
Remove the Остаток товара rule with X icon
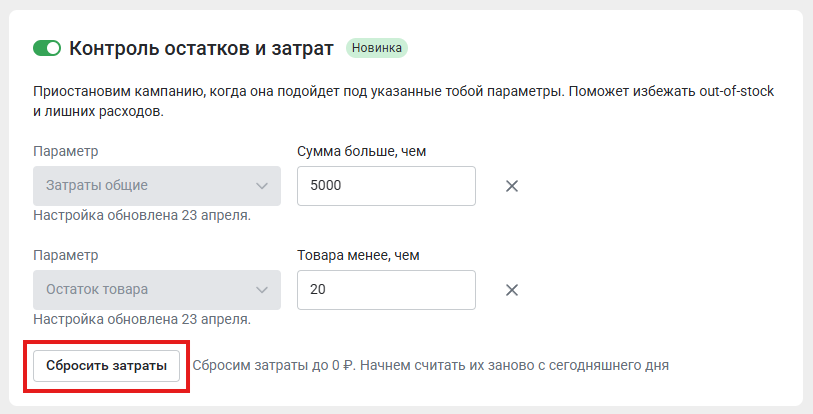pos(512,289)
